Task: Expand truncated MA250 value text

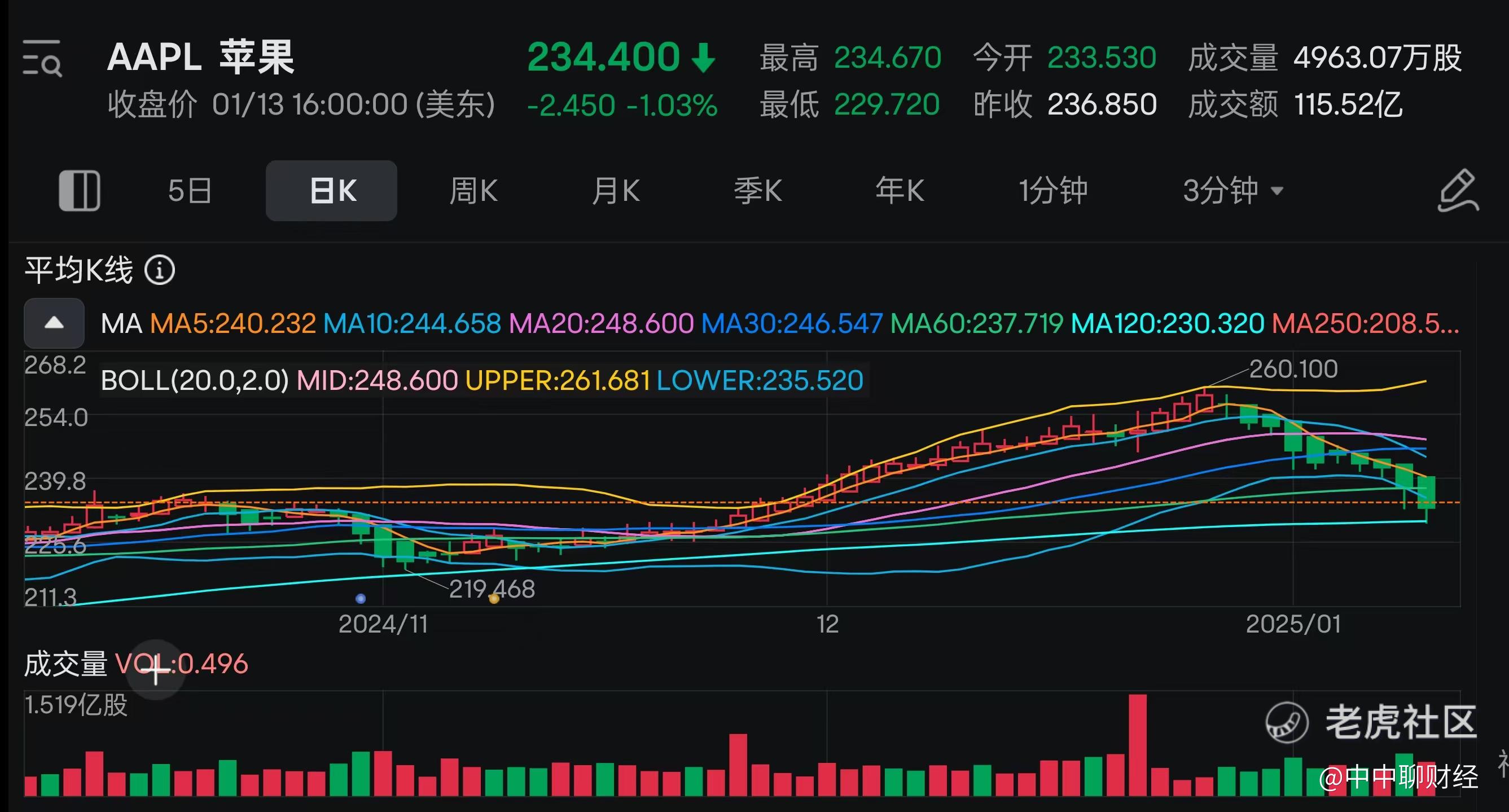Action: (1365, 323)
